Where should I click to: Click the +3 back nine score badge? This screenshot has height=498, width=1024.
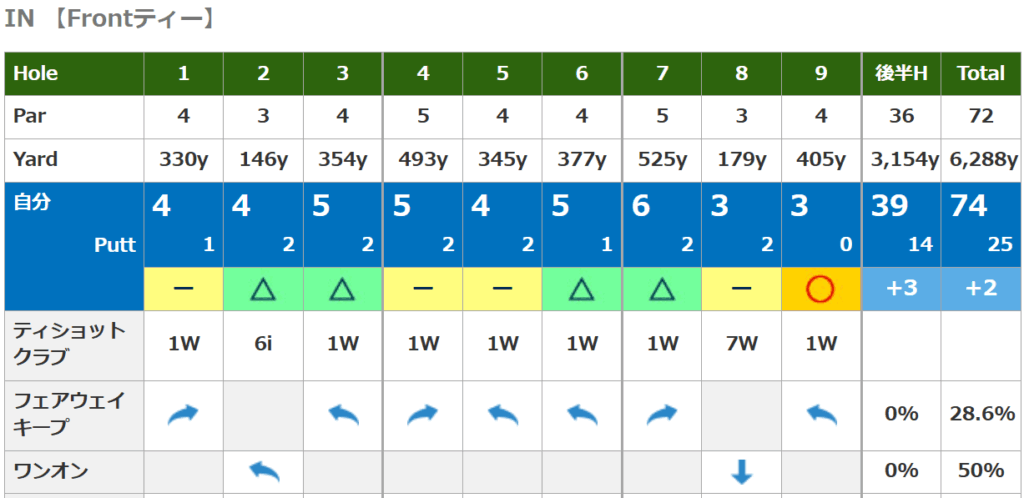[x=901, y=290]
